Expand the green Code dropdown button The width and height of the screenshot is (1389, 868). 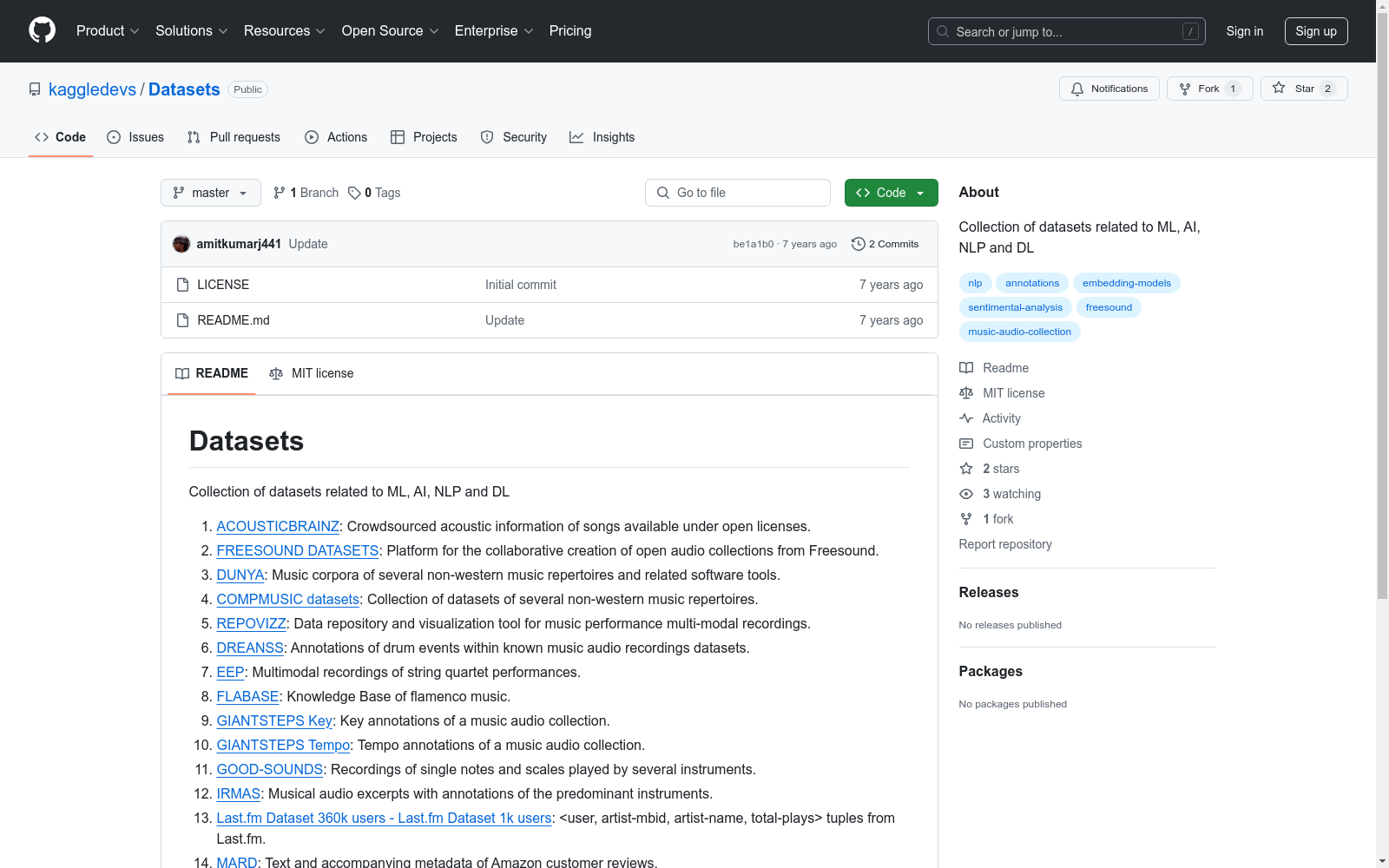tap(892, 193)
